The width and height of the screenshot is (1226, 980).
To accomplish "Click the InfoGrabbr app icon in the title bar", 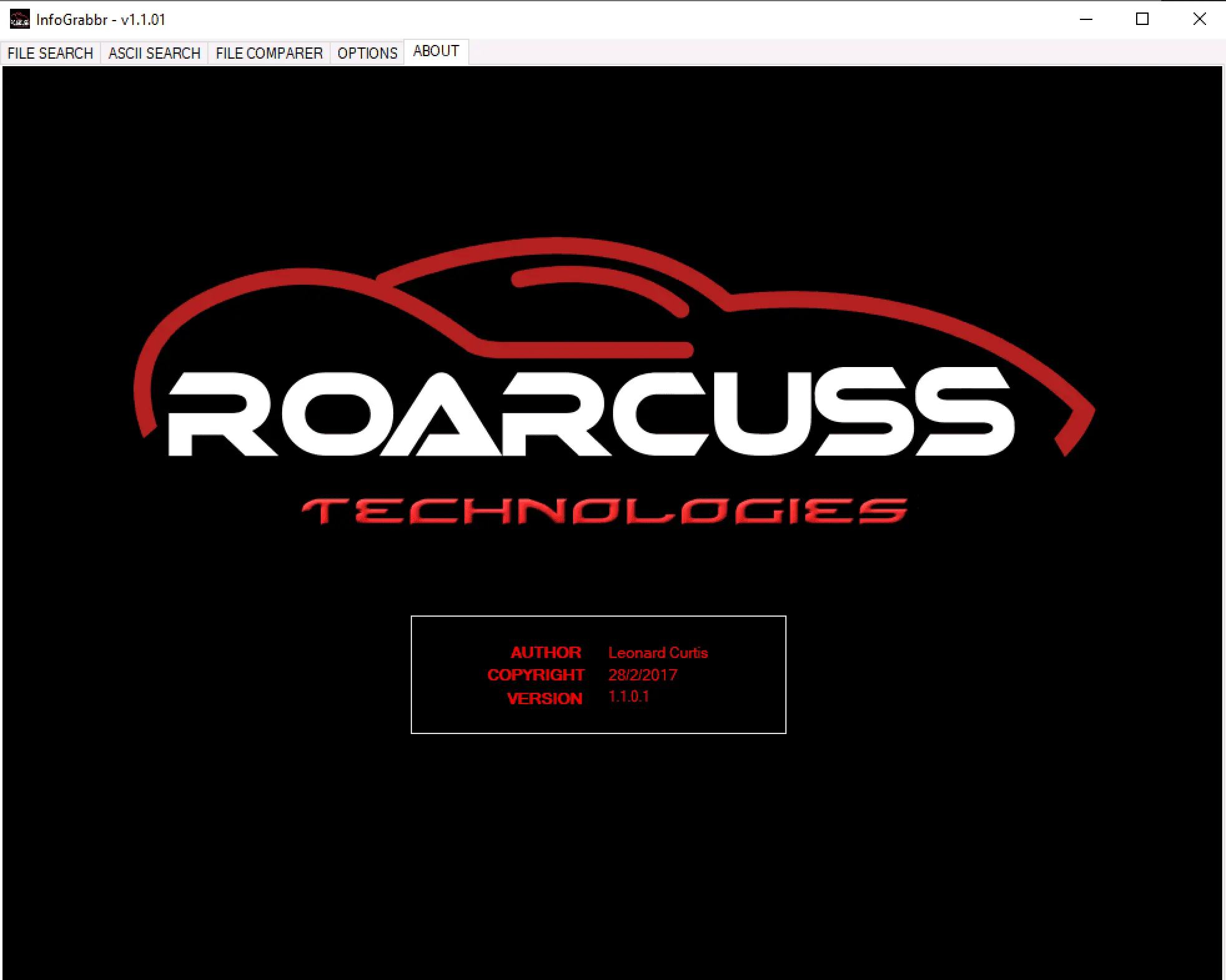I will [x=19, y=19].
